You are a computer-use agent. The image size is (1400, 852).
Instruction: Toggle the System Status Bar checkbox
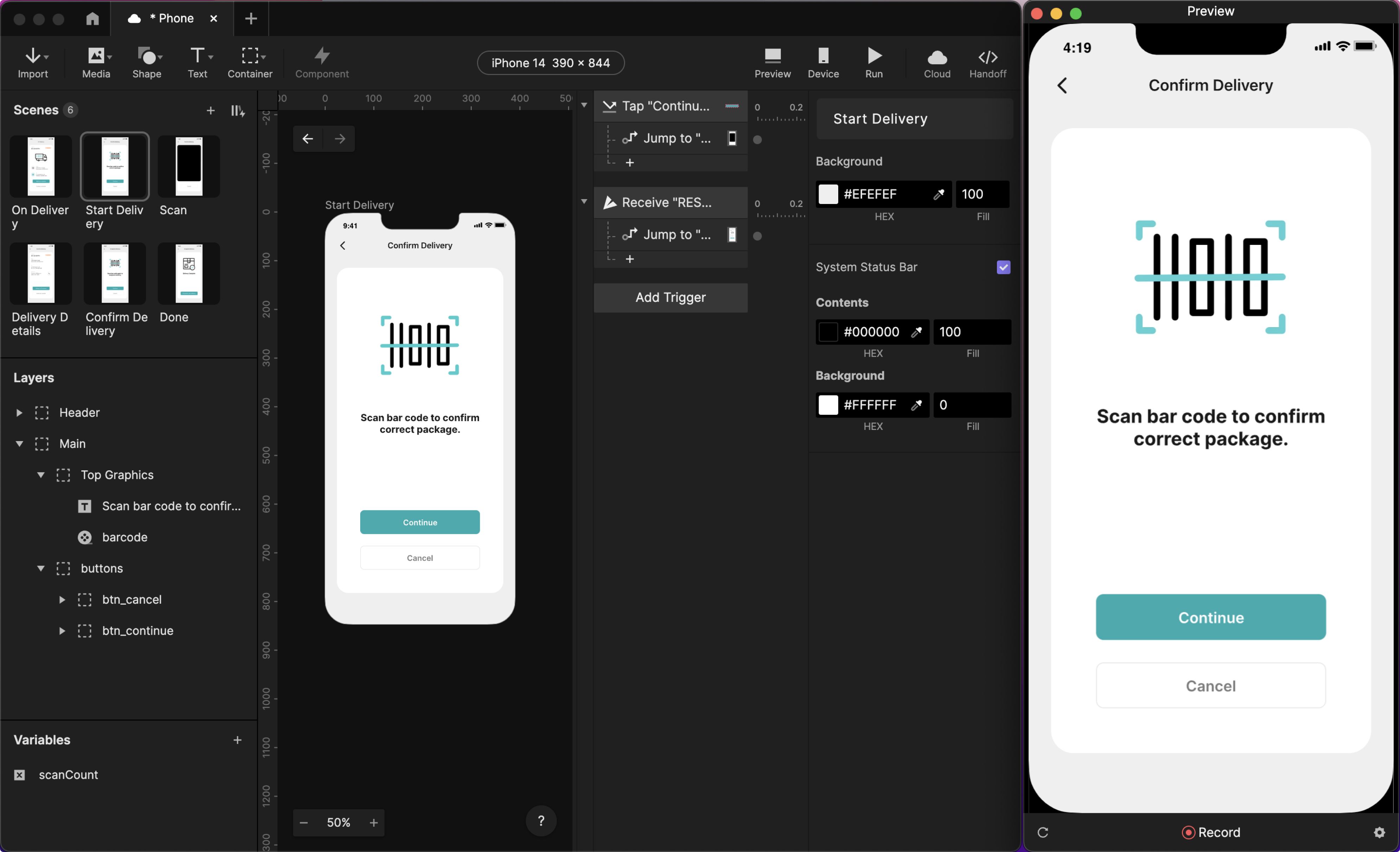1003,267
